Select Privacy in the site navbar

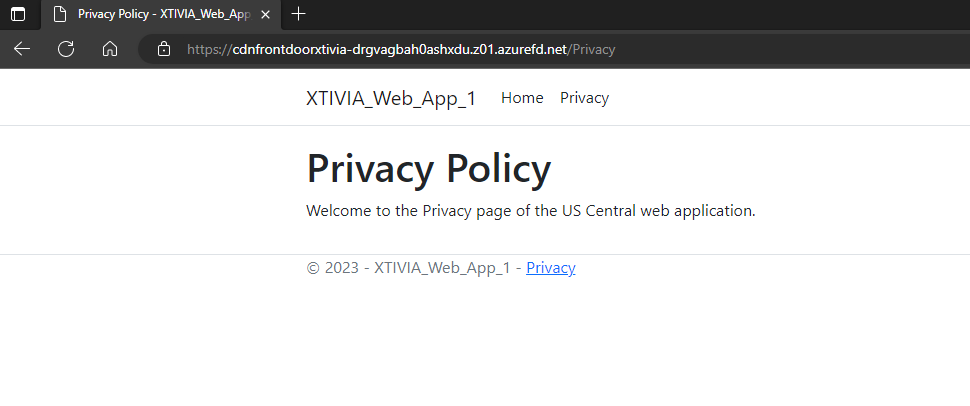(x=584, y=98)
